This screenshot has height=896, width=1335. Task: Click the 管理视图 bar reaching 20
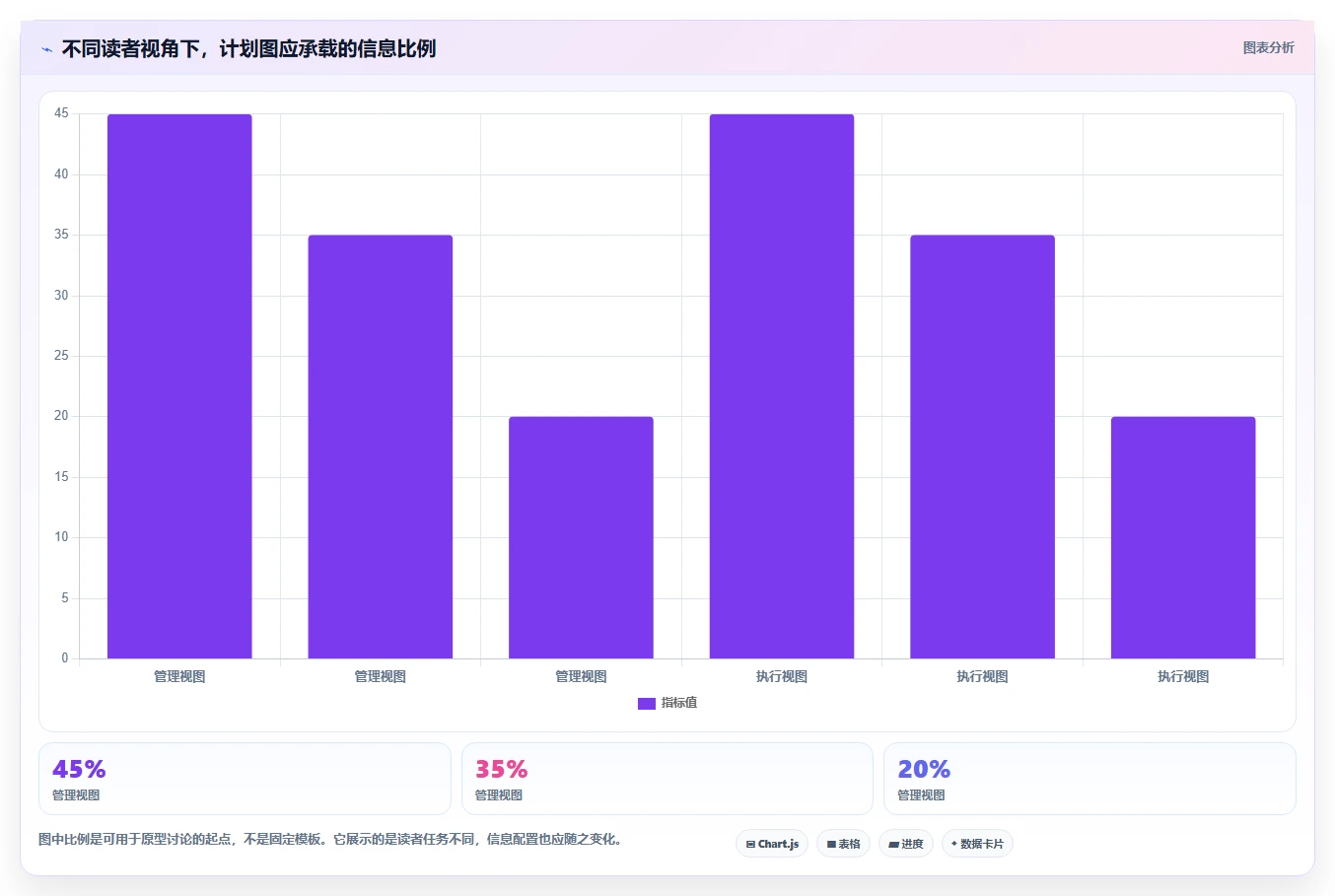tap(581, 537)
